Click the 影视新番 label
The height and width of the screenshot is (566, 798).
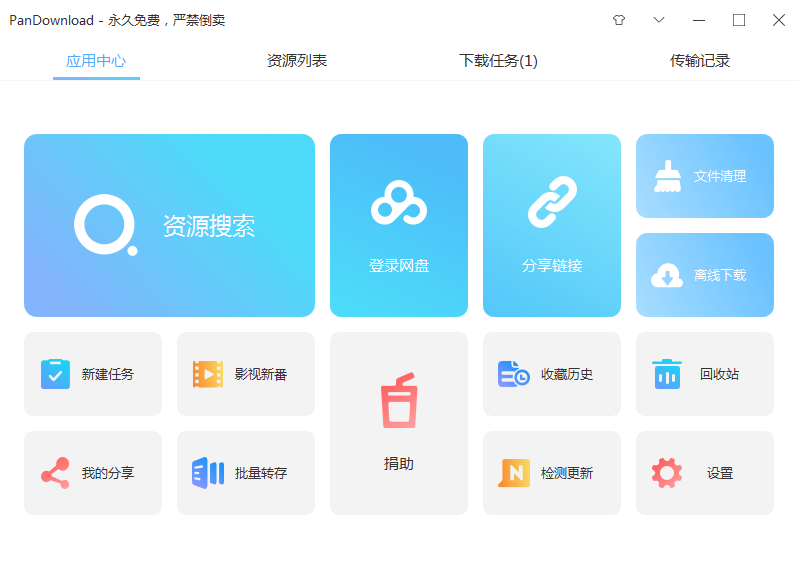(261, 374)
